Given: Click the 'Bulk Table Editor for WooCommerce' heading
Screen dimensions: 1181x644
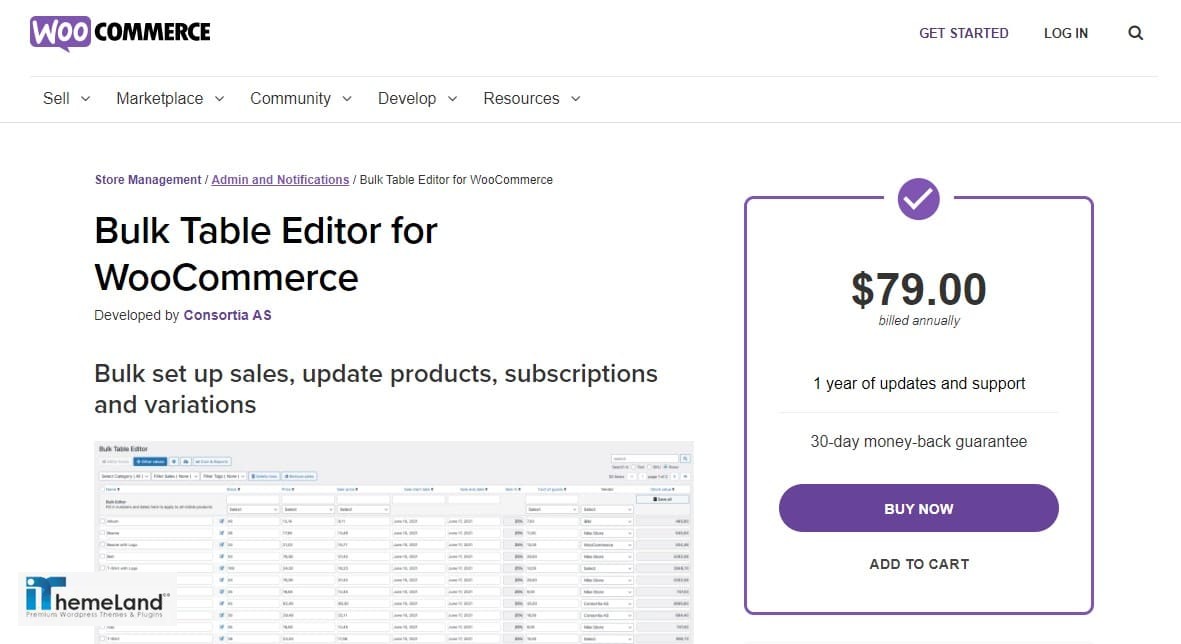Looking at the screenshot, I should [x=266, y=254].
